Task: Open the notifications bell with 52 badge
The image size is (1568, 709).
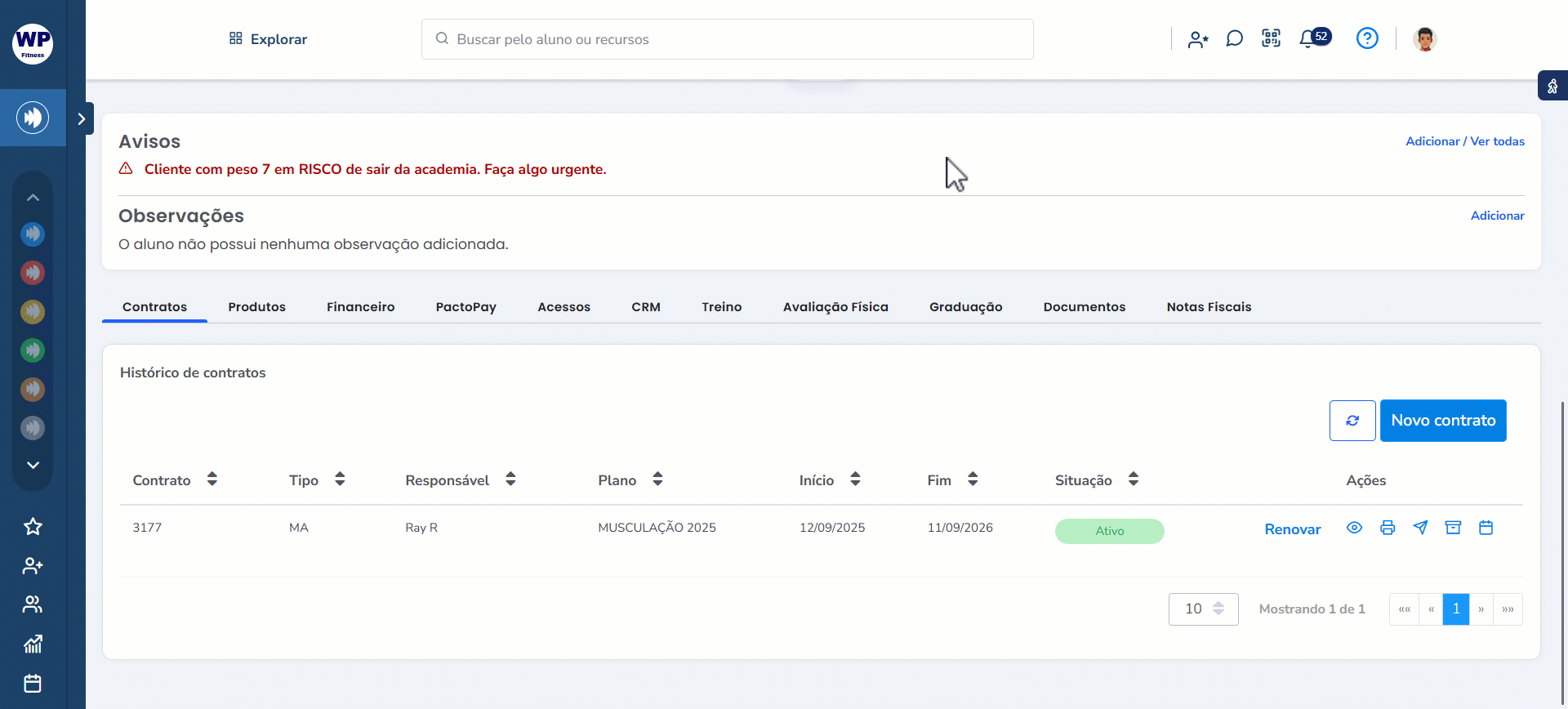Action: point(1309,38)
